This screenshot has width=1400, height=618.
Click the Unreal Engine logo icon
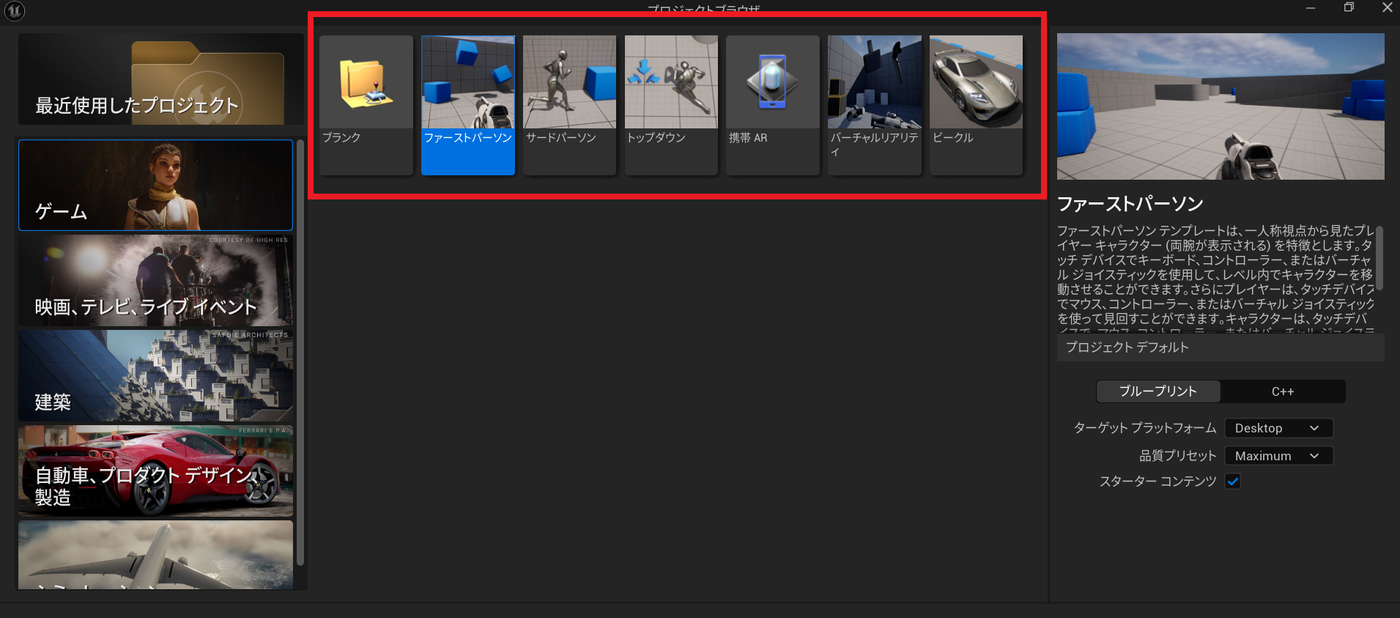point(15,11)
